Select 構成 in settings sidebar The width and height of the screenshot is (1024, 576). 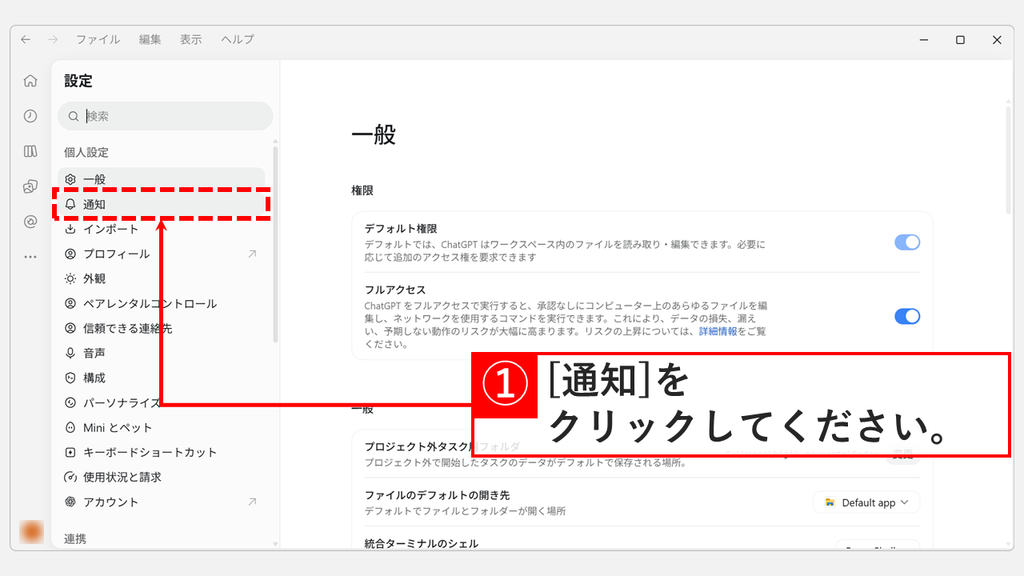tap(161, 378)
